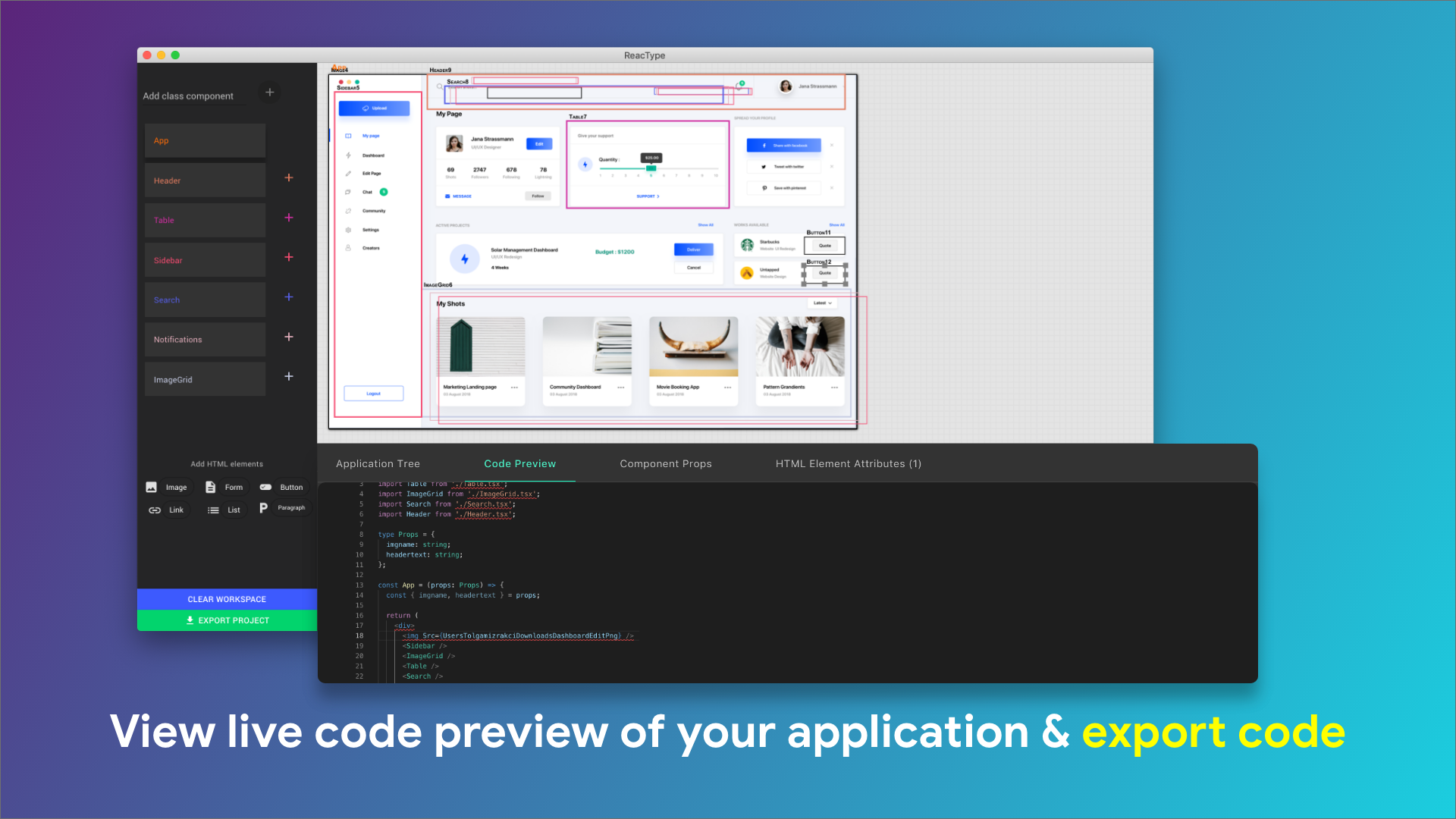Add Notifications component using its plus icon
The height and width of the screenshot is (819, 1456).
[289, 337]
